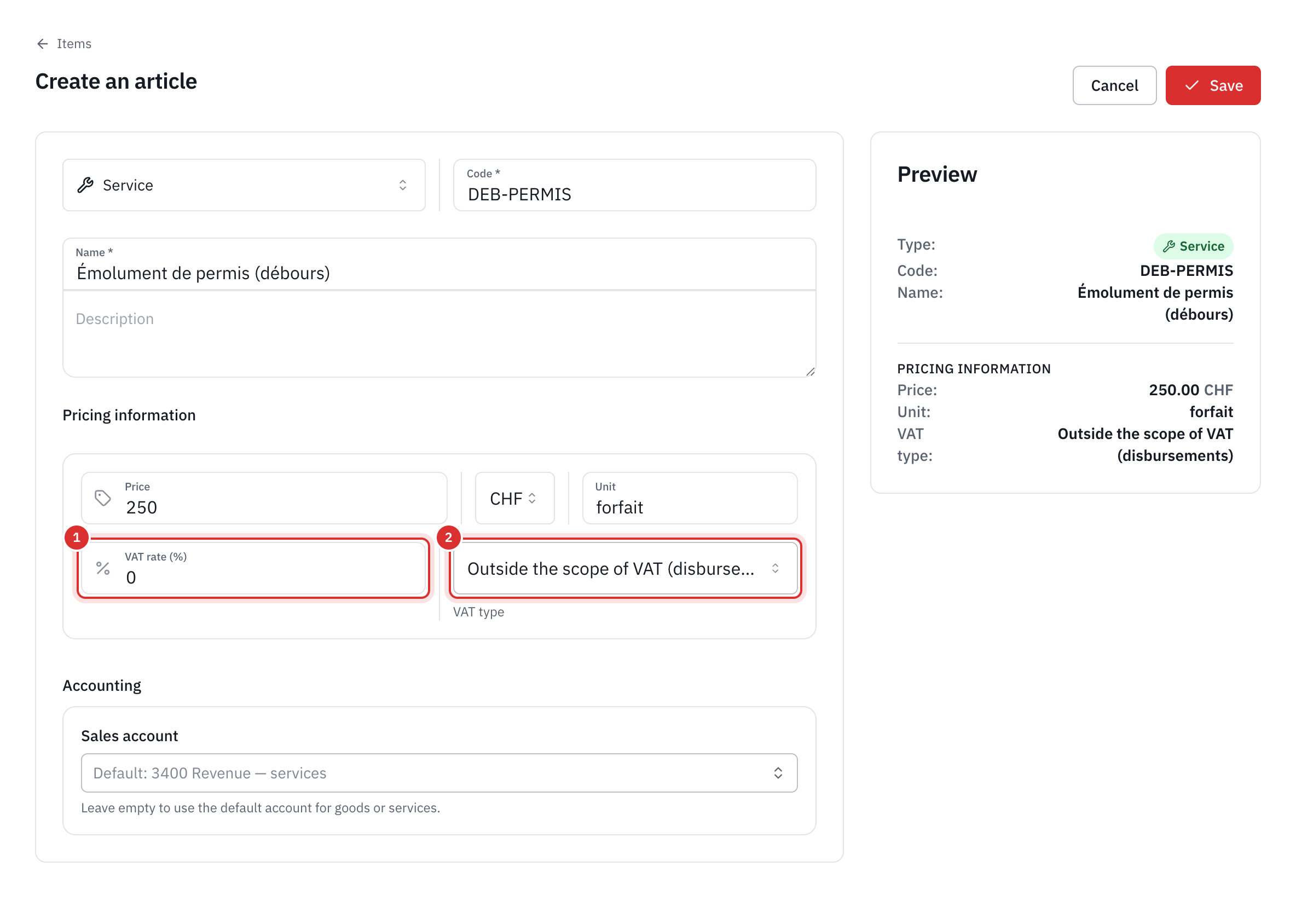The height and width of the screenshot is (924, 1296).
Task: Click the Pricing information section heading
Action: (x=129, y=415)
